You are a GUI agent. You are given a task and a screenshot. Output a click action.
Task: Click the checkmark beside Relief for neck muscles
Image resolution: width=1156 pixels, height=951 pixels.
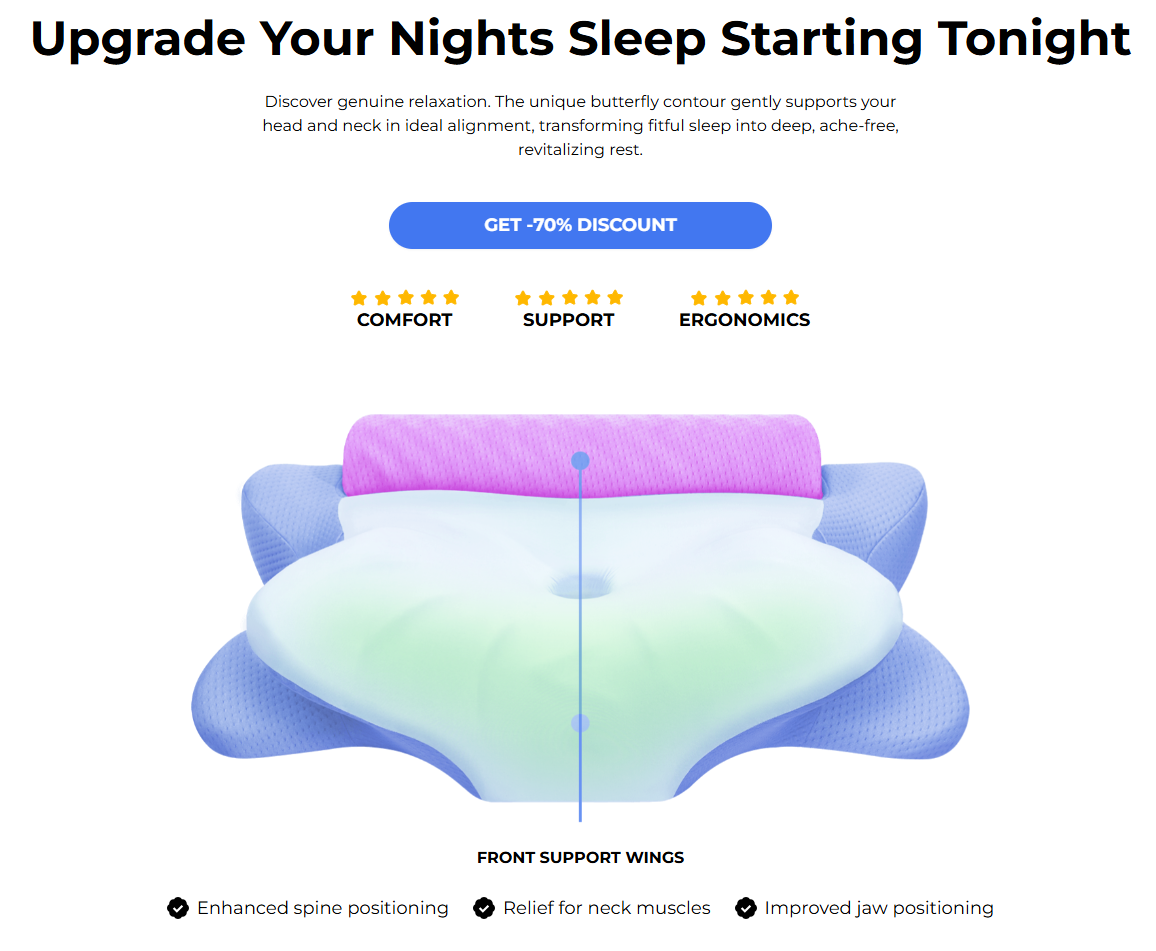484,908
